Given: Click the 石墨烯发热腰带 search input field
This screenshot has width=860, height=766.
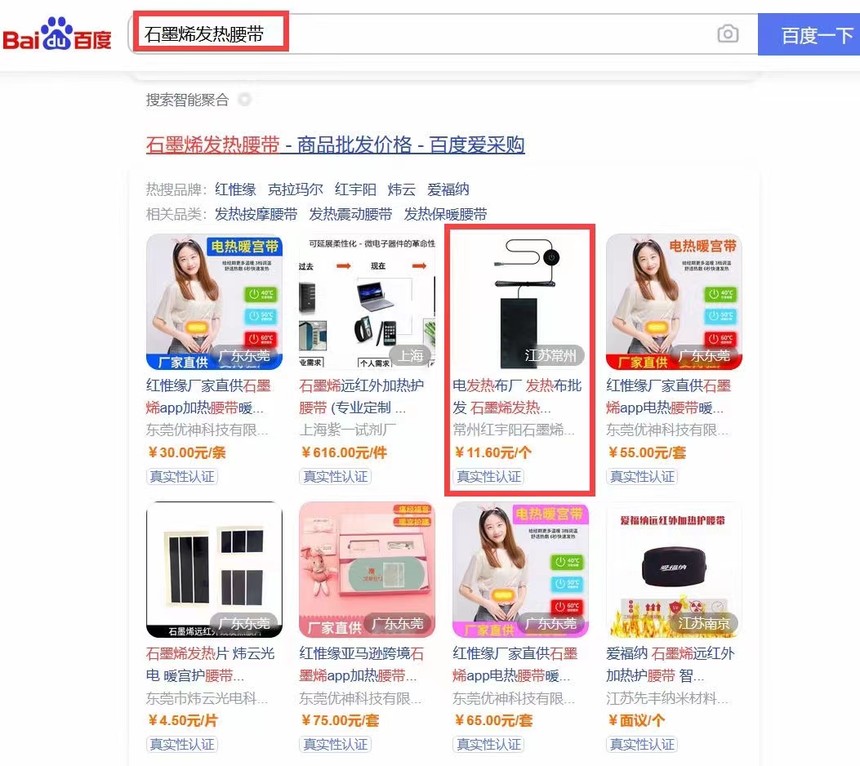Looking at the screenshot, I should 422,34.
